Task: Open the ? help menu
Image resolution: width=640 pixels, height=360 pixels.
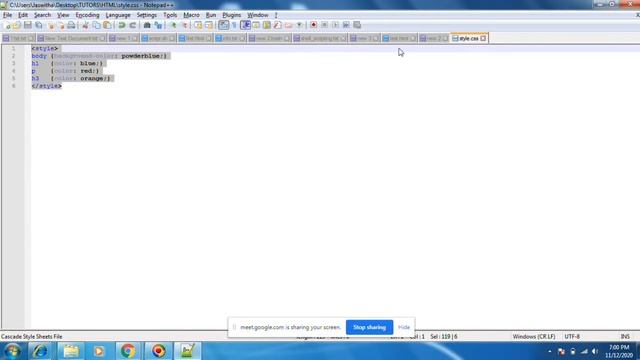Action: [x=276, y=15]
